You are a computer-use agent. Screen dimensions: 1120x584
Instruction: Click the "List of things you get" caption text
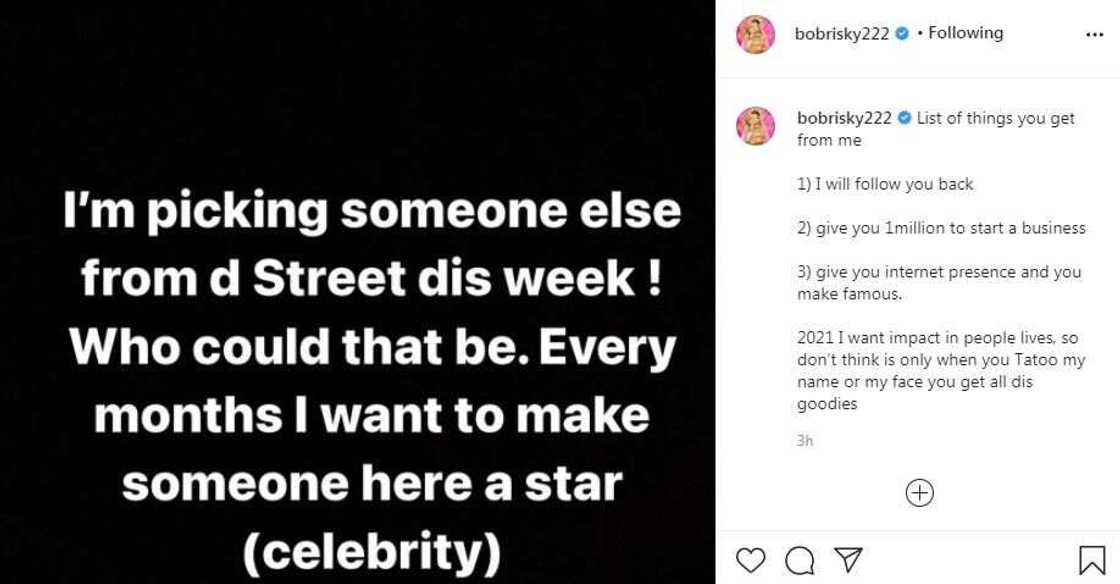click(x=995, y=118)
